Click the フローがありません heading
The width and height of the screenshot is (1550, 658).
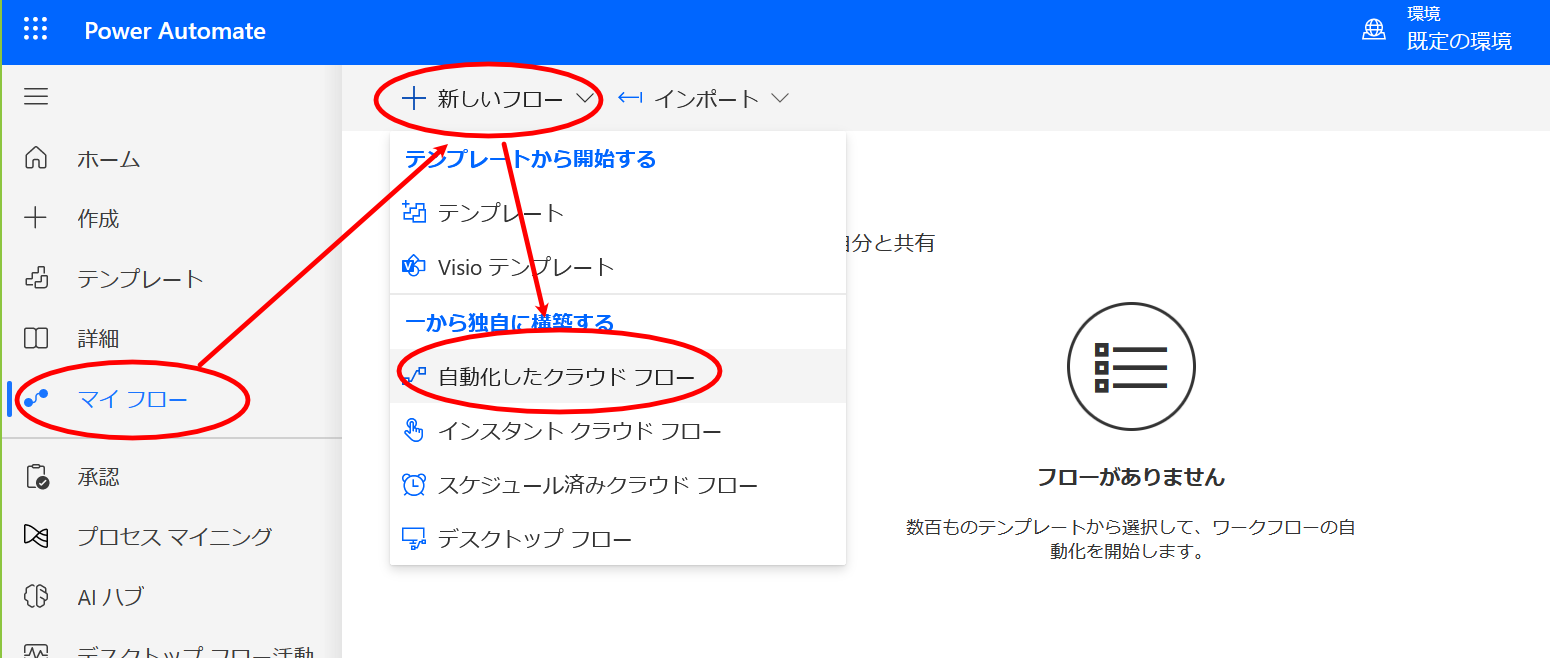(x=1131, y=477)
